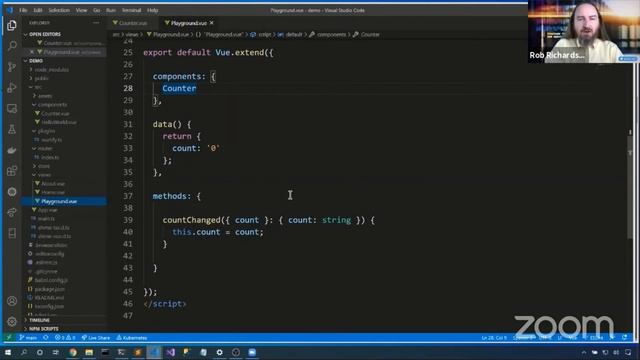The image size is (640, 360).
Task: Click the Accounts icon in activity bar
Action: point(12,301)
